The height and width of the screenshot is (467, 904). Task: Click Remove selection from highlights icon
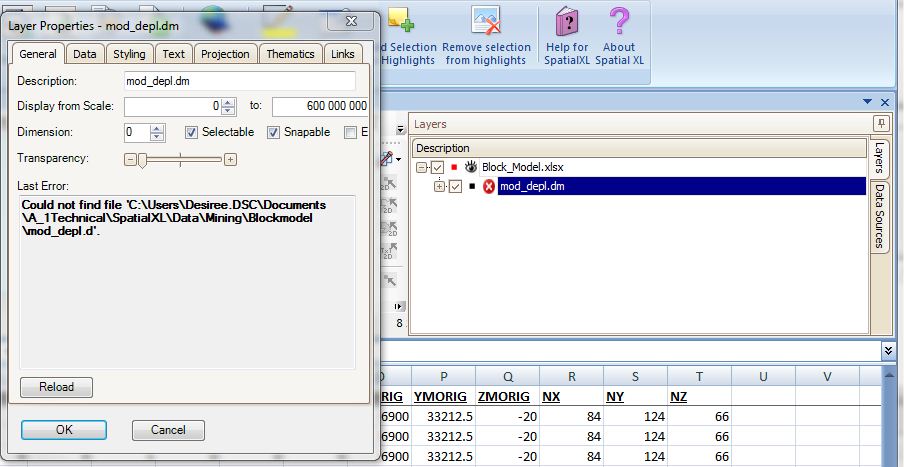(x=486, y=22)
